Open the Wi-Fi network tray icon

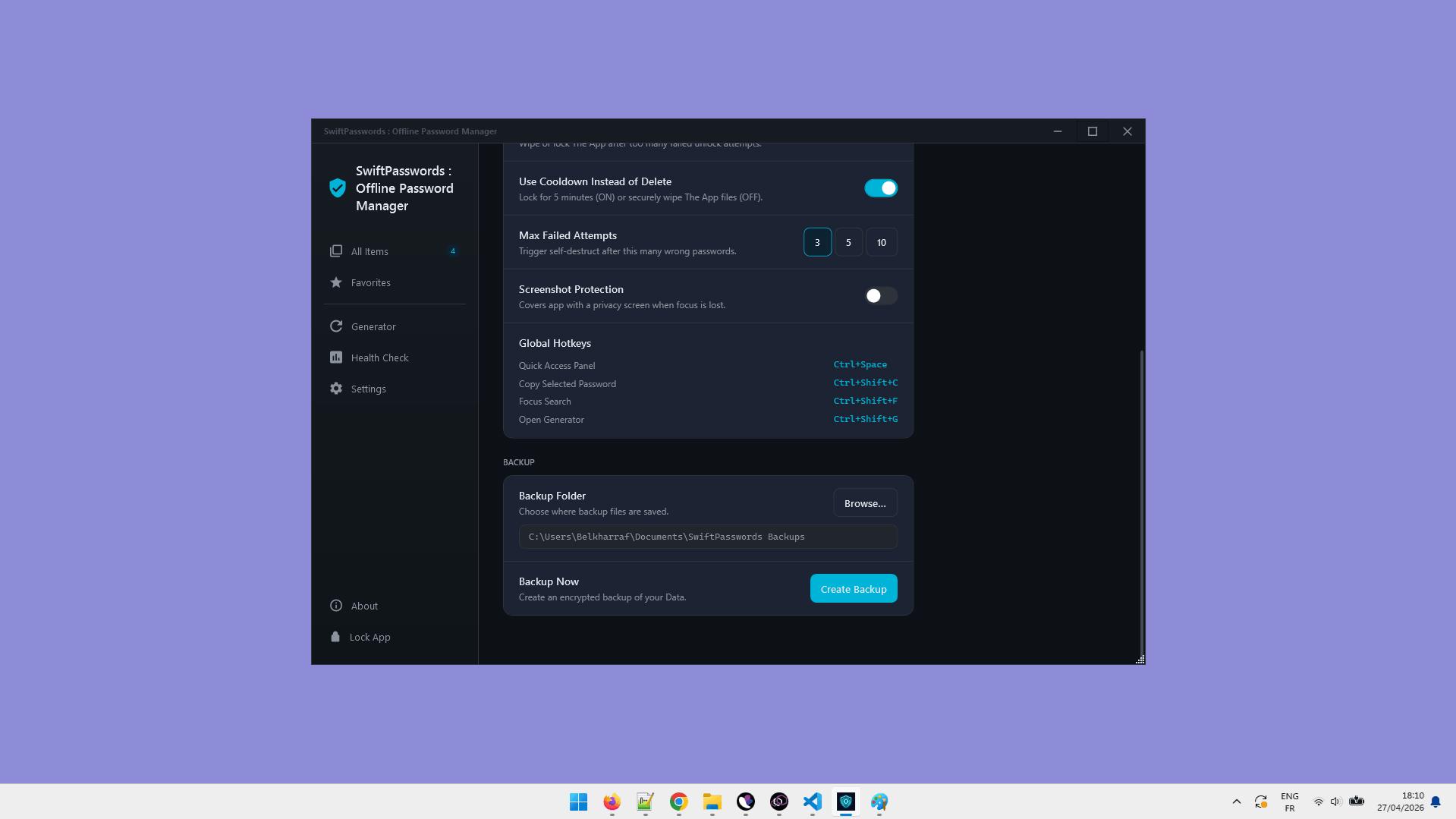[1318, 802]
